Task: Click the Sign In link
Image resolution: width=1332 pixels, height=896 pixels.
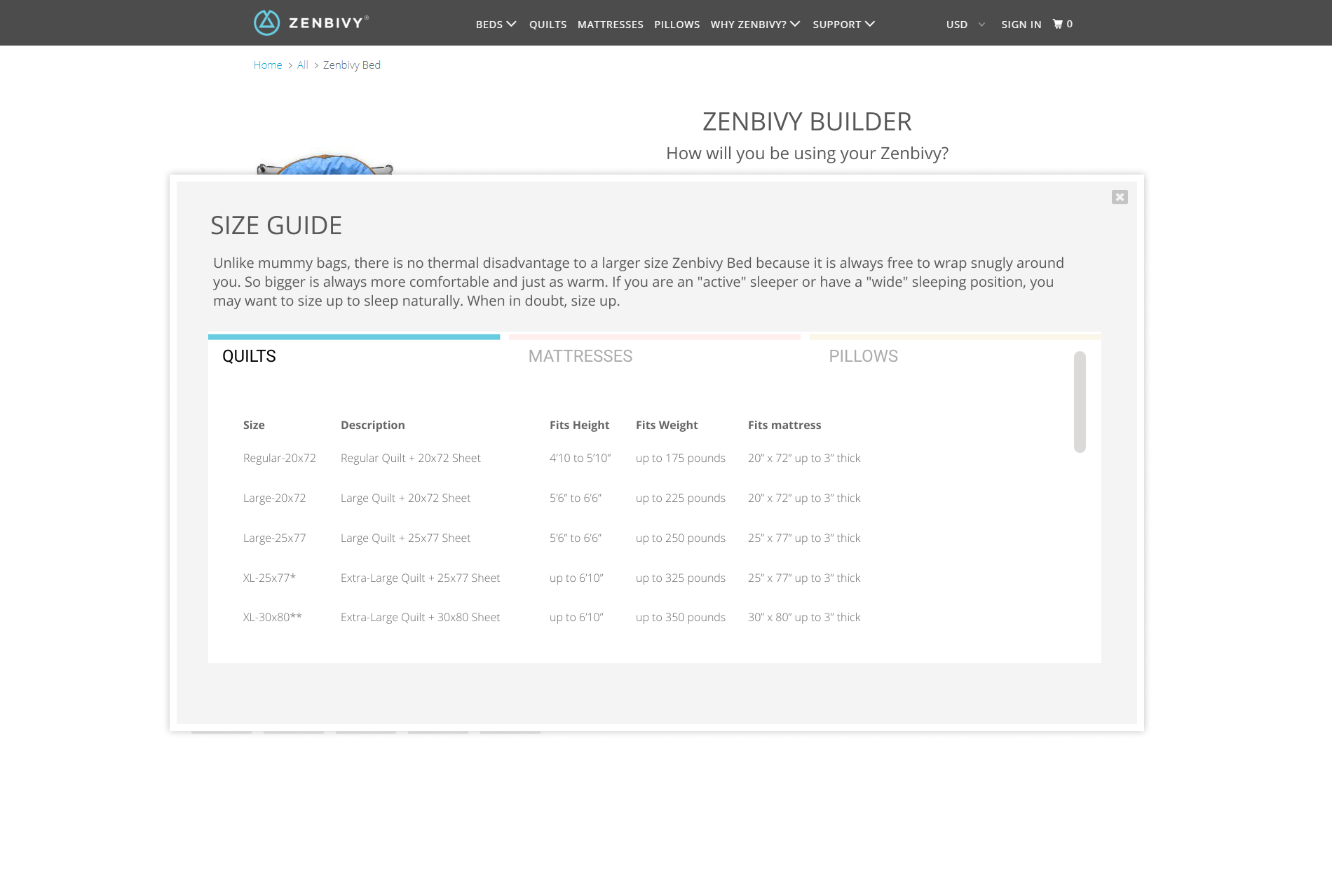Action: [1021, 24]
